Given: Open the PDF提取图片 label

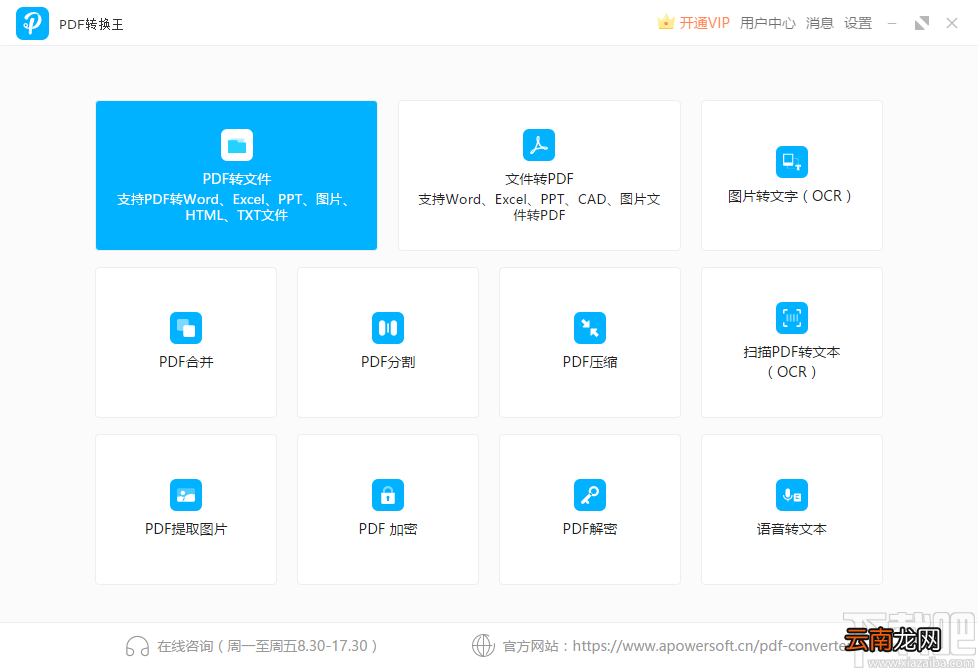Looking at the screenshot, I should point(186,529).
